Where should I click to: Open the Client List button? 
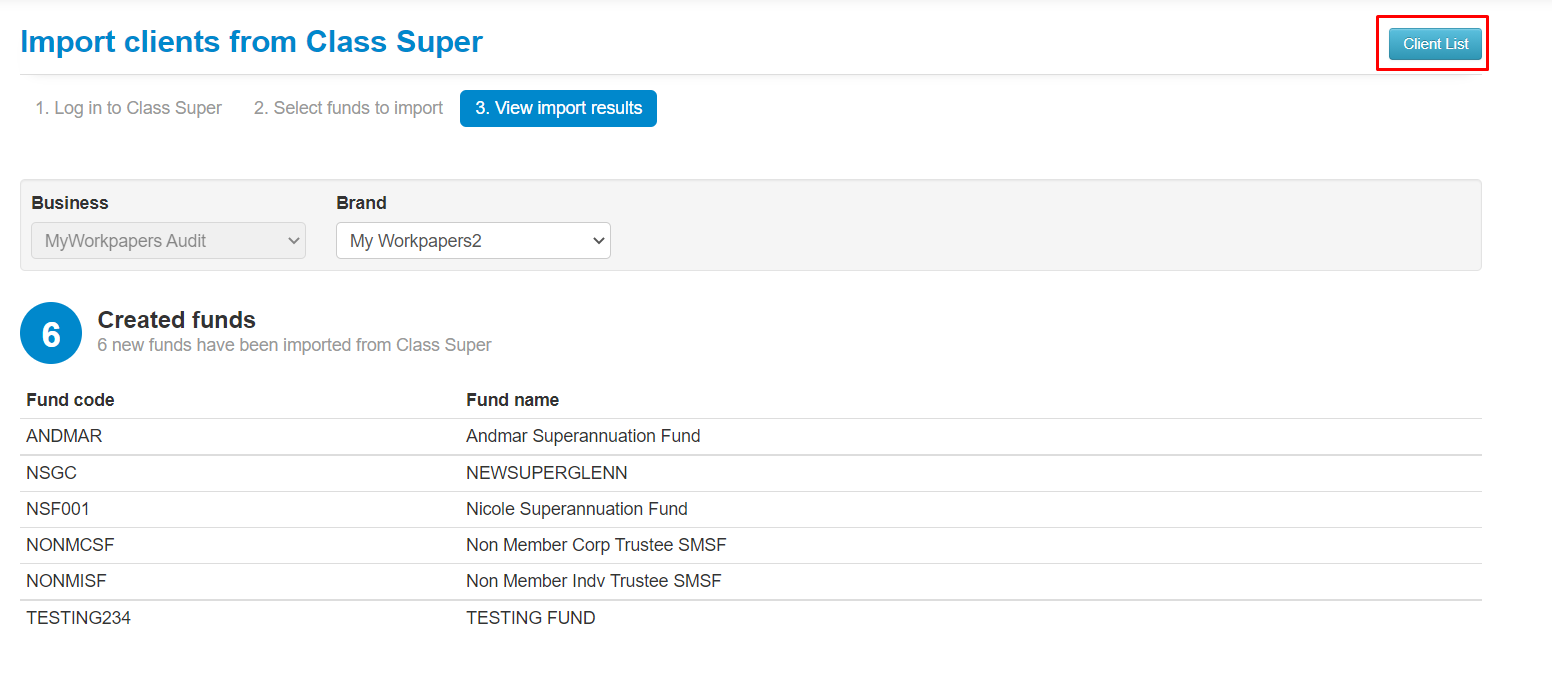click(x=1435, y=44)
